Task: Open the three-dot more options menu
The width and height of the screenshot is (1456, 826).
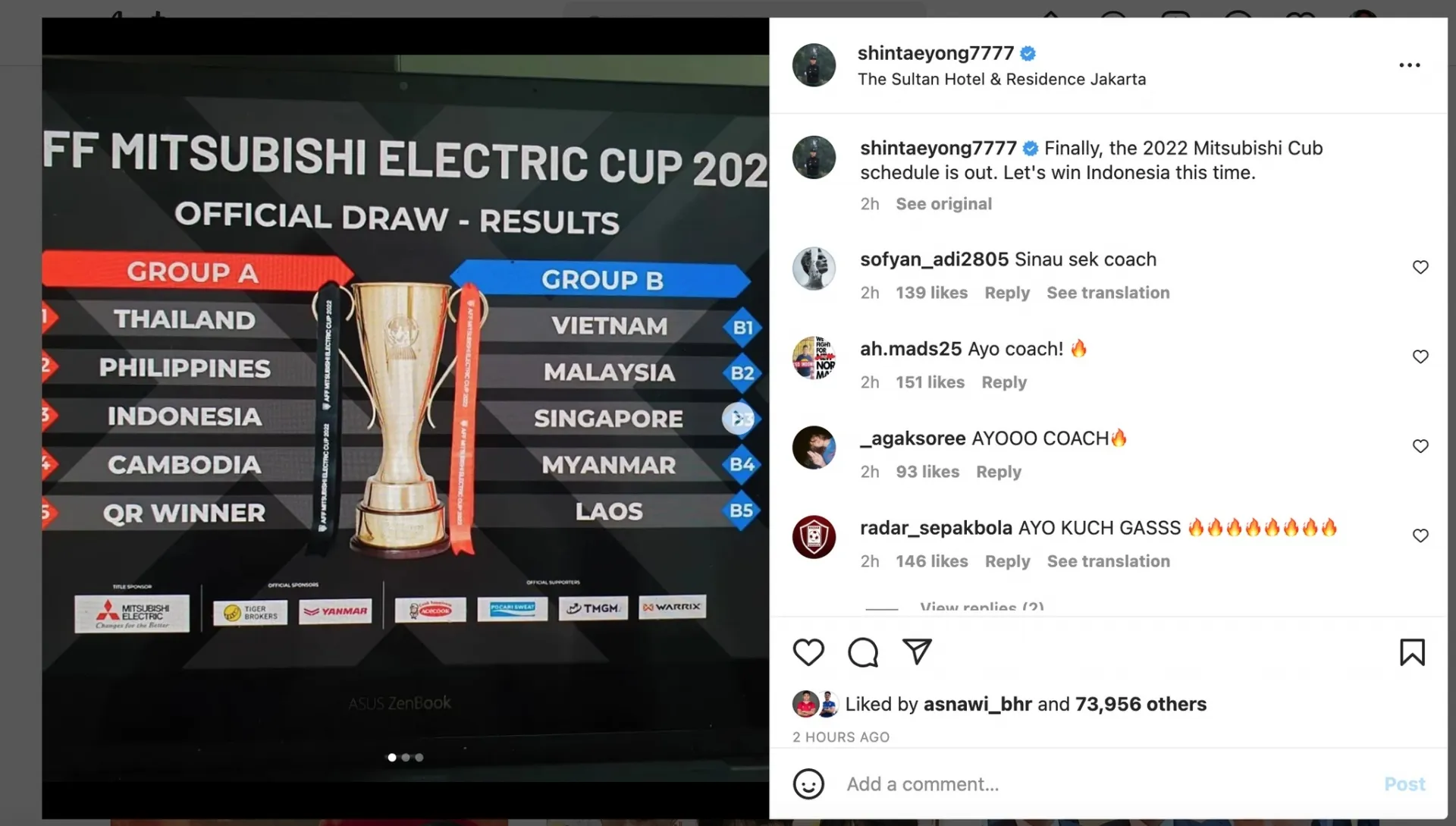Action: [1410, 65]
